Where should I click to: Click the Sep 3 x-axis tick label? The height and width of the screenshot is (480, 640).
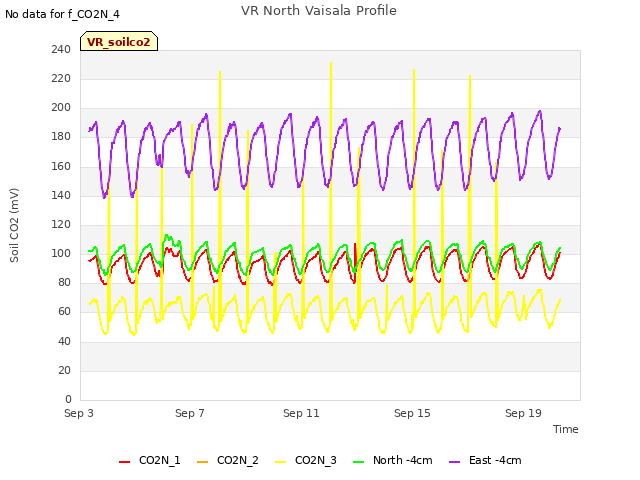tap(79, 413)
